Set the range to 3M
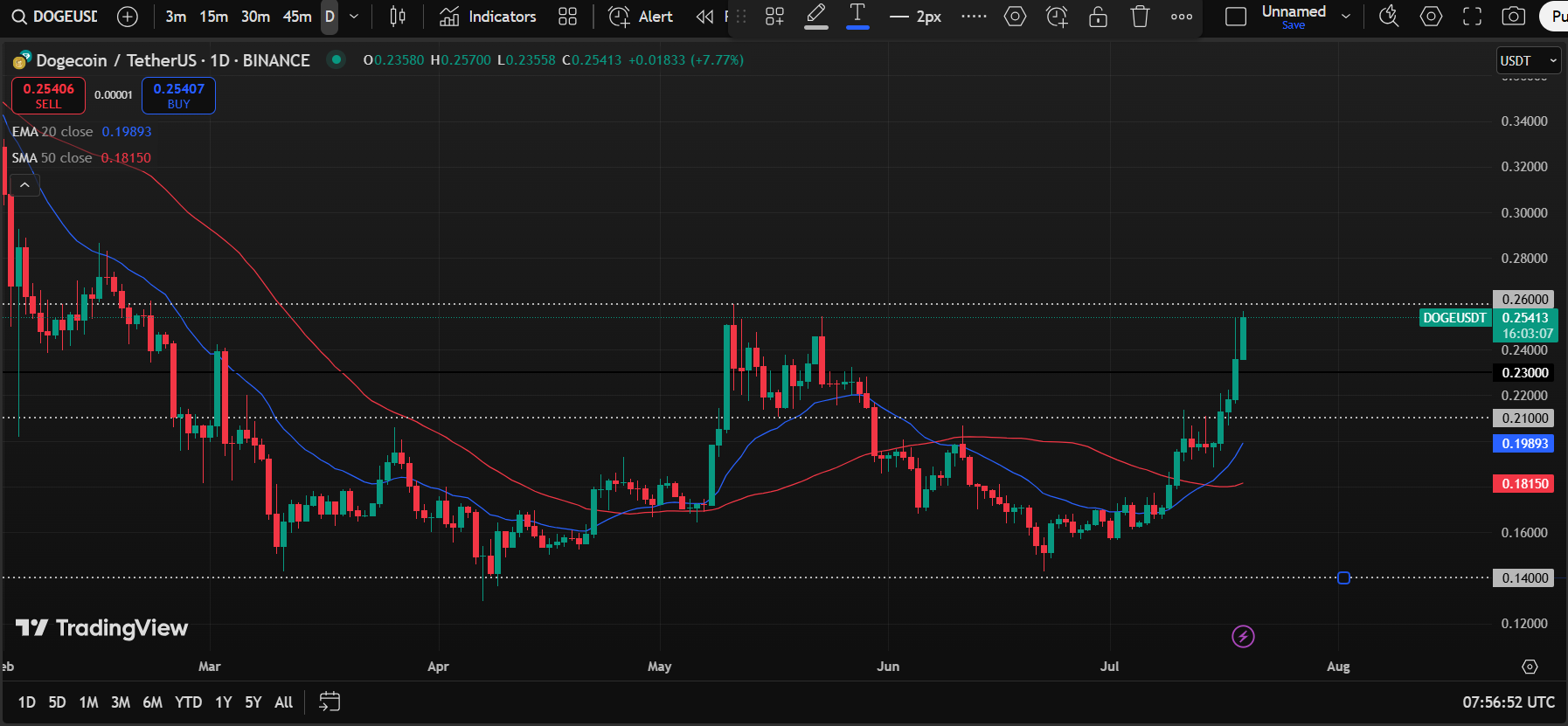 coord(121,702)
